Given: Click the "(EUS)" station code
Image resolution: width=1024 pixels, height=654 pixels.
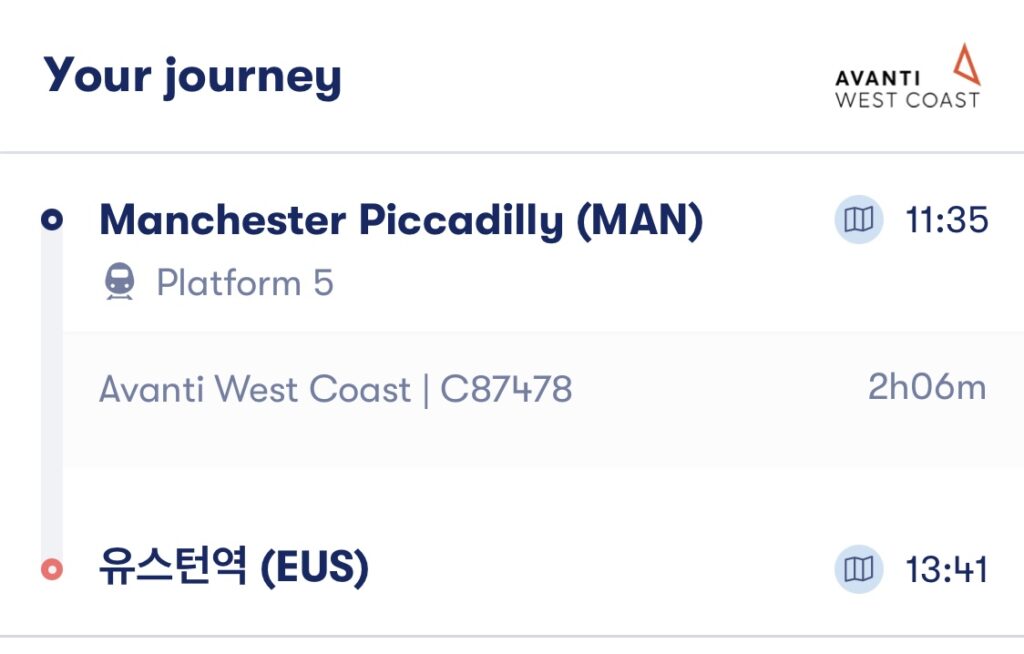Looking at the screenshot, I should pos(314,569).
